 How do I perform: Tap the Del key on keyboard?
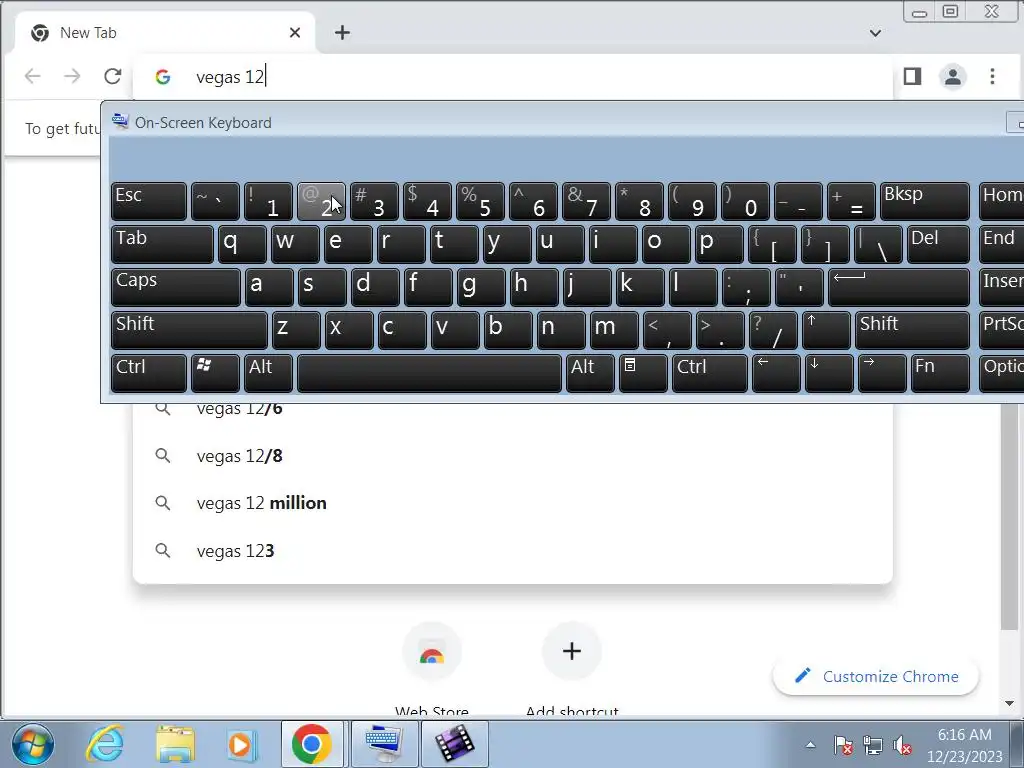pos(938,244)
